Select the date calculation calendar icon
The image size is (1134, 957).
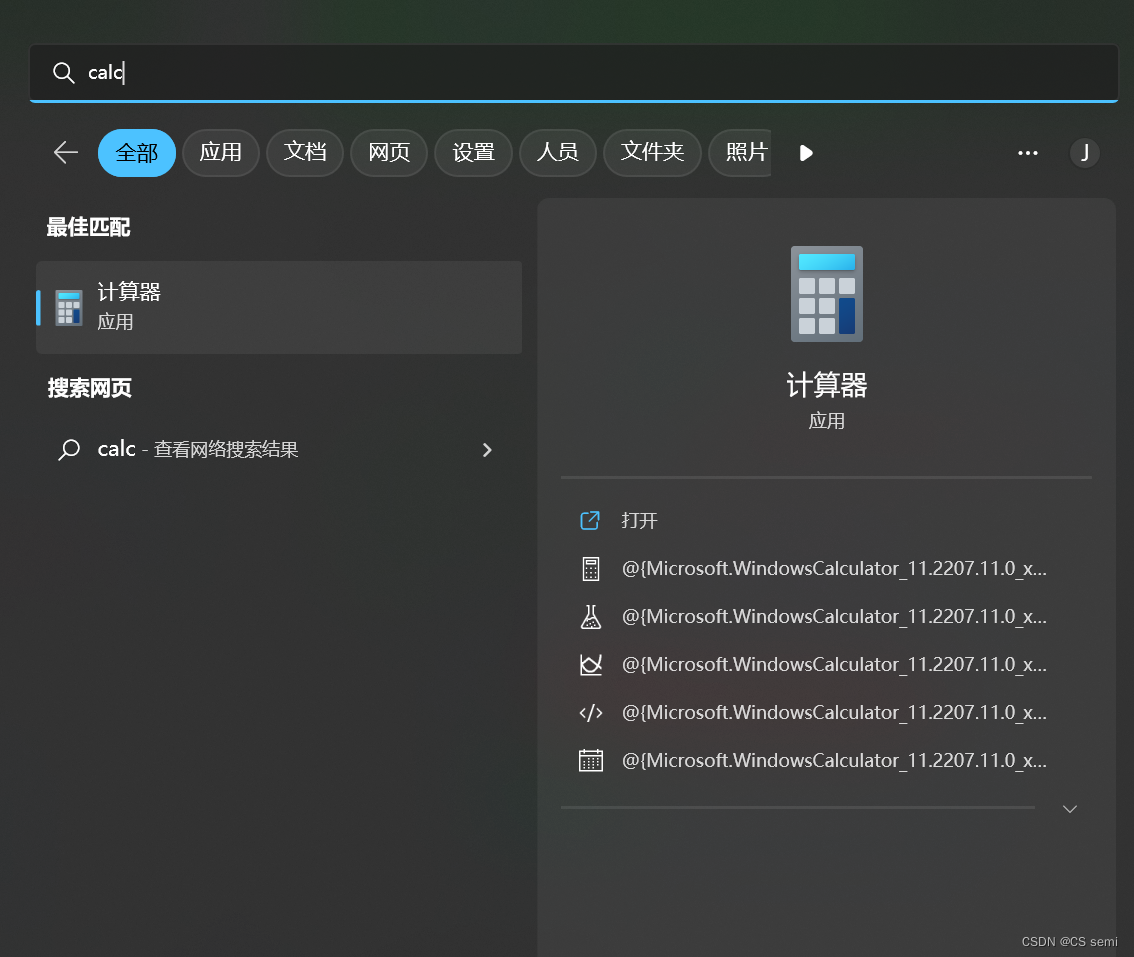591,759
